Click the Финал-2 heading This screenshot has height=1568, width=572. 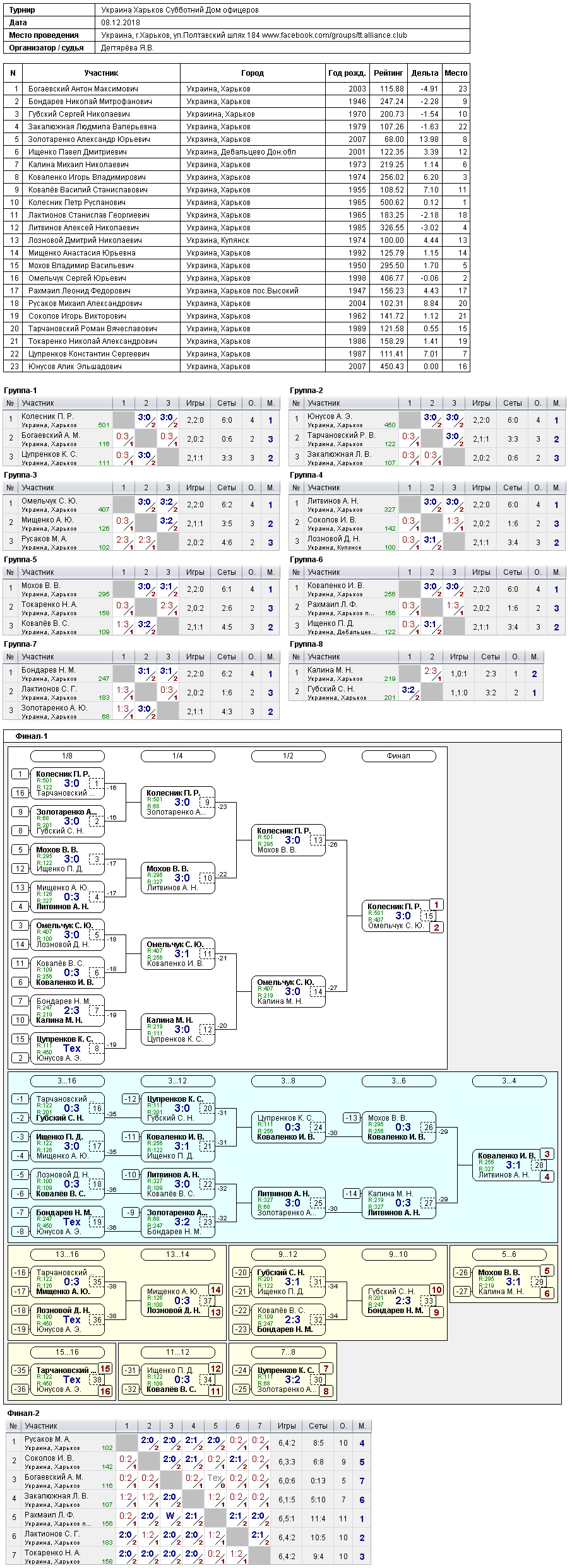[x=23, y=1413]
